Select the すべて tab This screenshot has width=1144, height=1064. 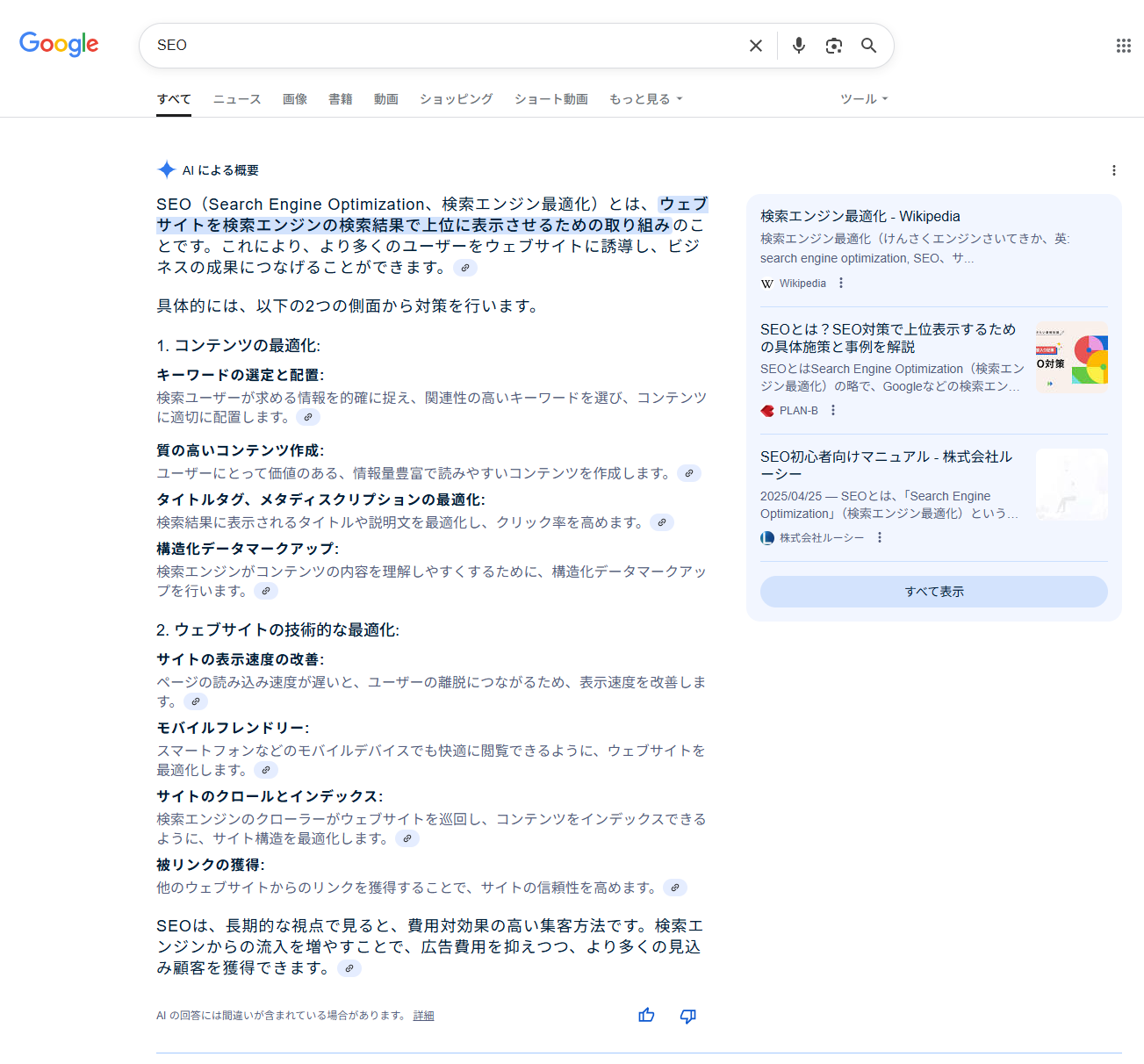pos(174,99)
